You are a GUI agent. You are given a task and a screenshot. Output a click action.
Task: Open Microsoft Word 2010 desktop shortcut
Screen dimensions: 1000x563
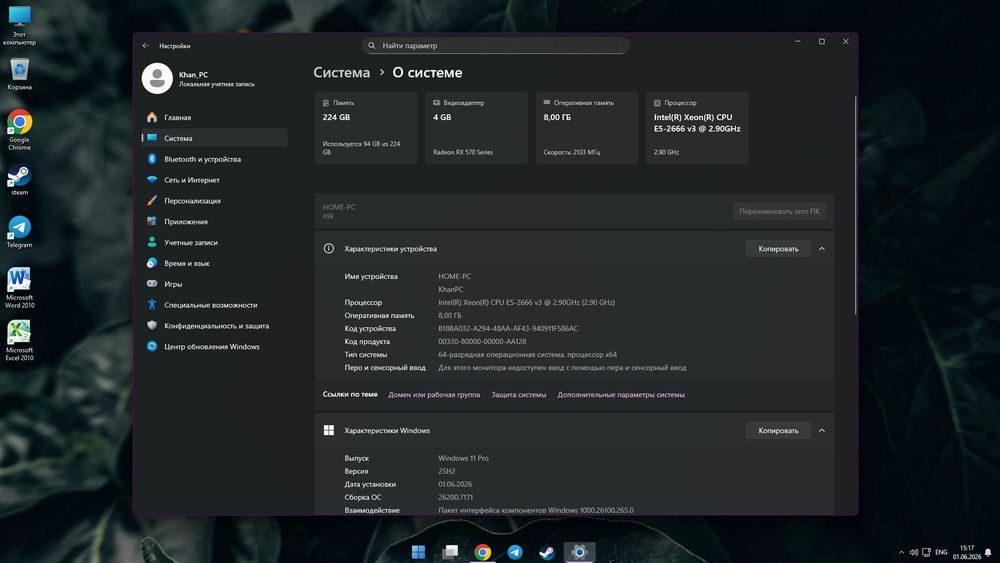pos(19,288)
